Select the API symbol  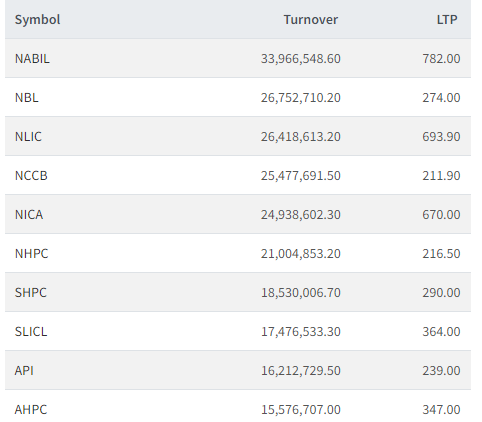point(24,371)
